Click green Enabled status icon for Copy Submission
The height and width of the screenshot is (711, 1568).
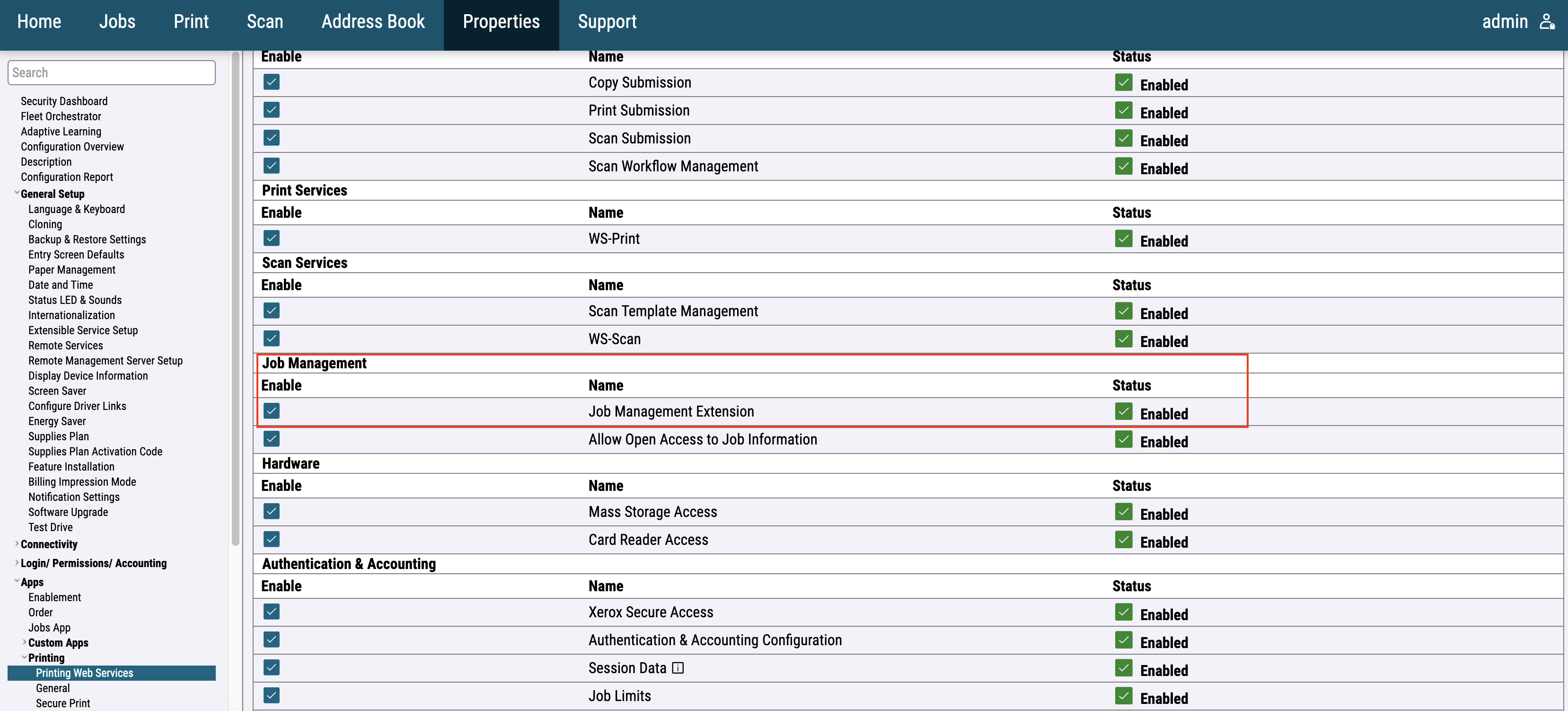pyautogui.click(x=1123, y=82)
